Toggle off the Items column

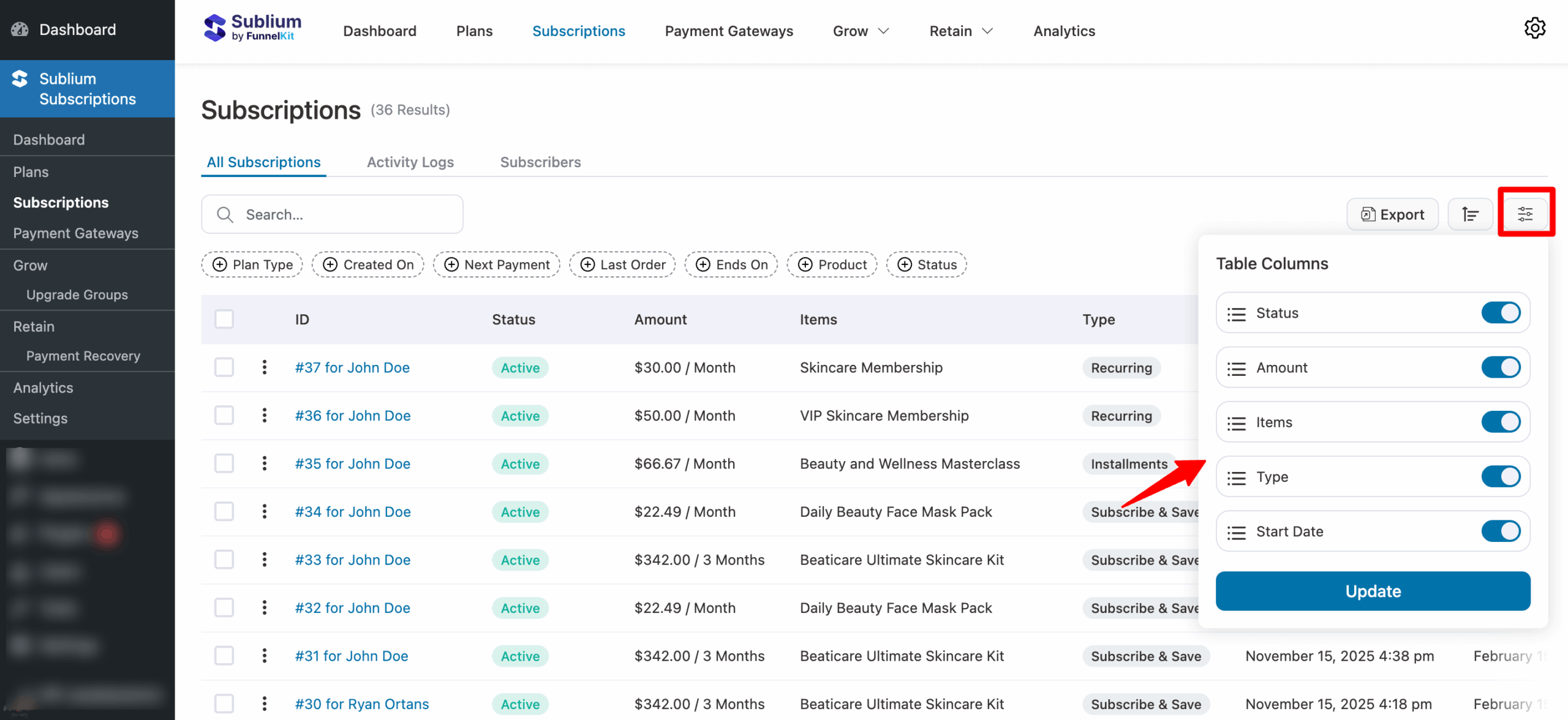tap(1501, 421)
